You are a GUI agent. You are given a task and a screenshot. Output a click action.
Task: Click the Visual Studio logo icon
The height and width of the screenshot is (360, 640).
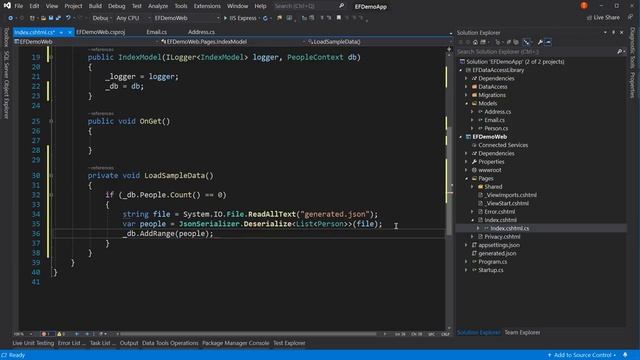point(7,5)
